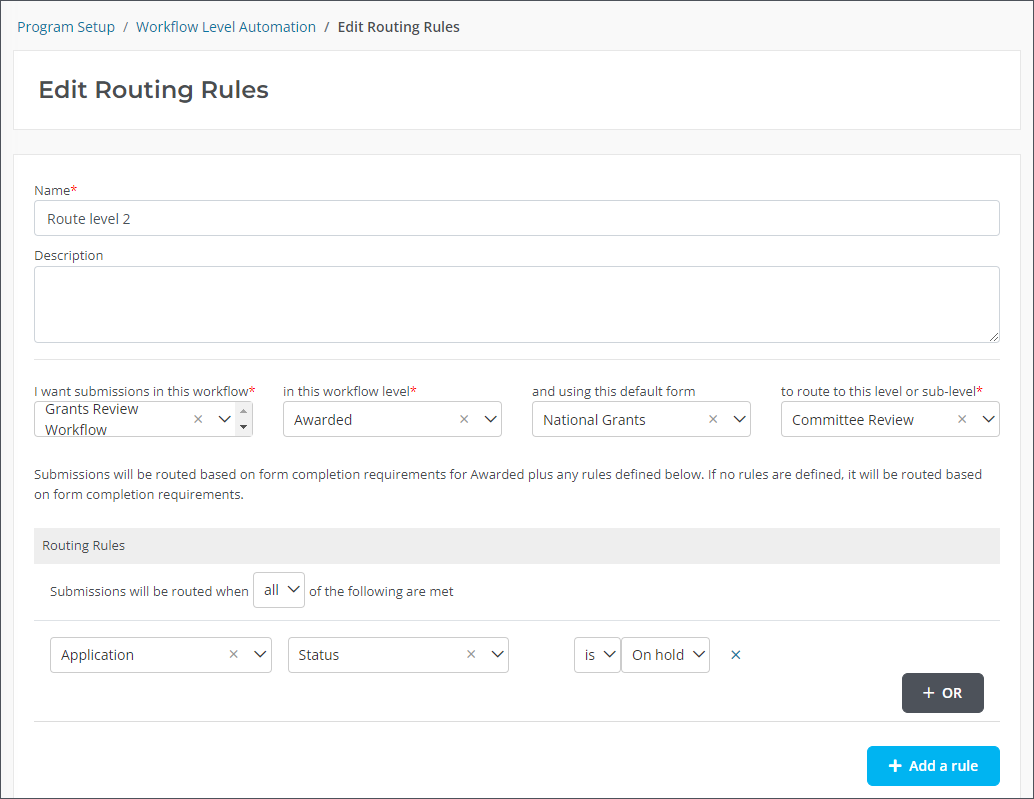The height and width of the screenshot is (799, 1034).
Task: Navigate to Workflow Level Automation breadcrumb
Action: click(226, 27)
